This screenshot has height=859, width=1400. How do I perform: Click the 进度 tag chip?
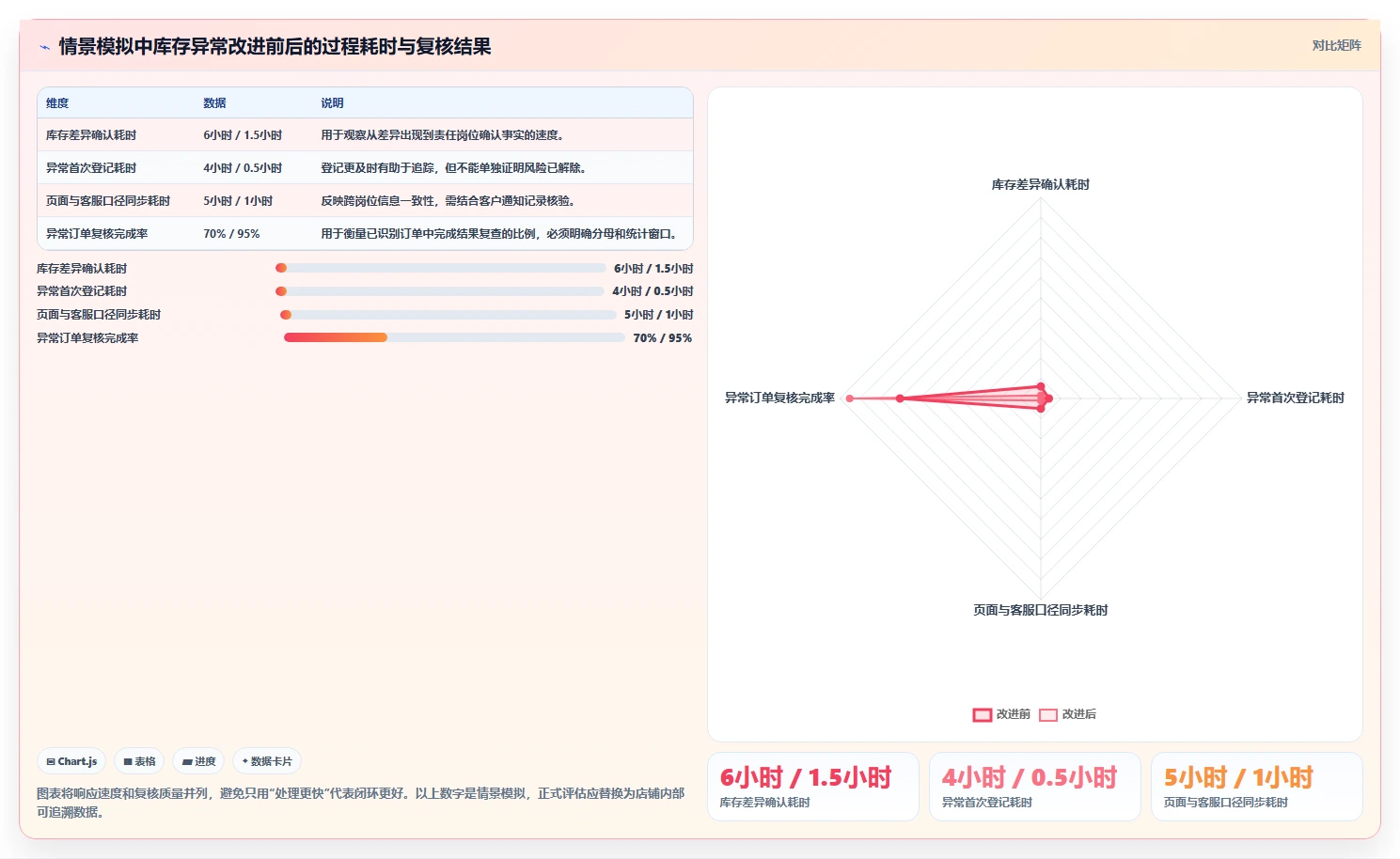pos(198,761)
